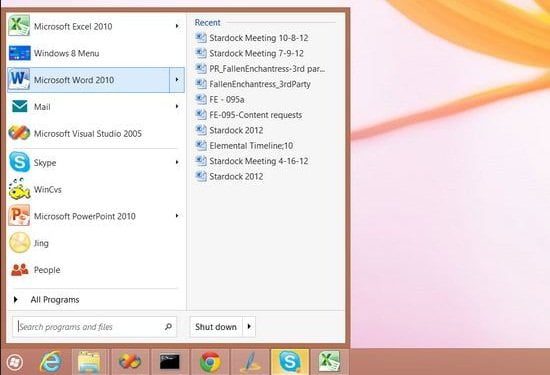Select the Mail label
The image size is (550, 375).
(42, 107)
